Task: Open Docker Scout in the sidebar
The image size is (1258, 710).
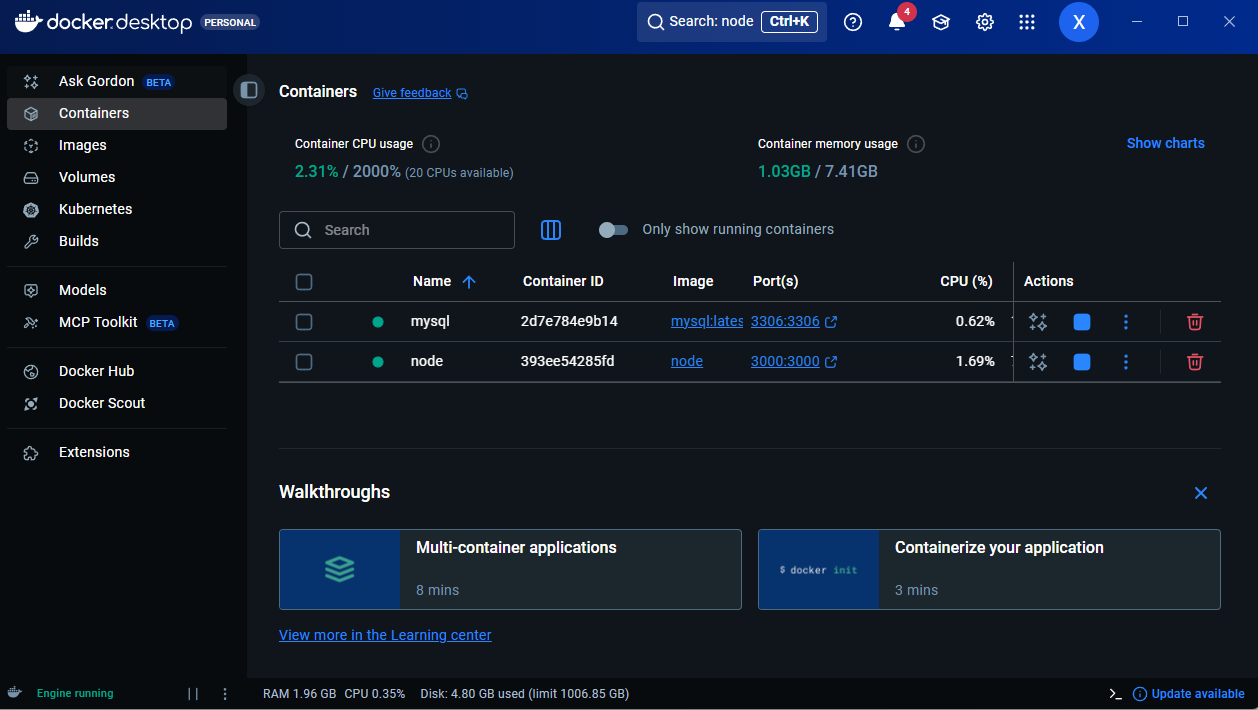Action: (x=117, y=403)
